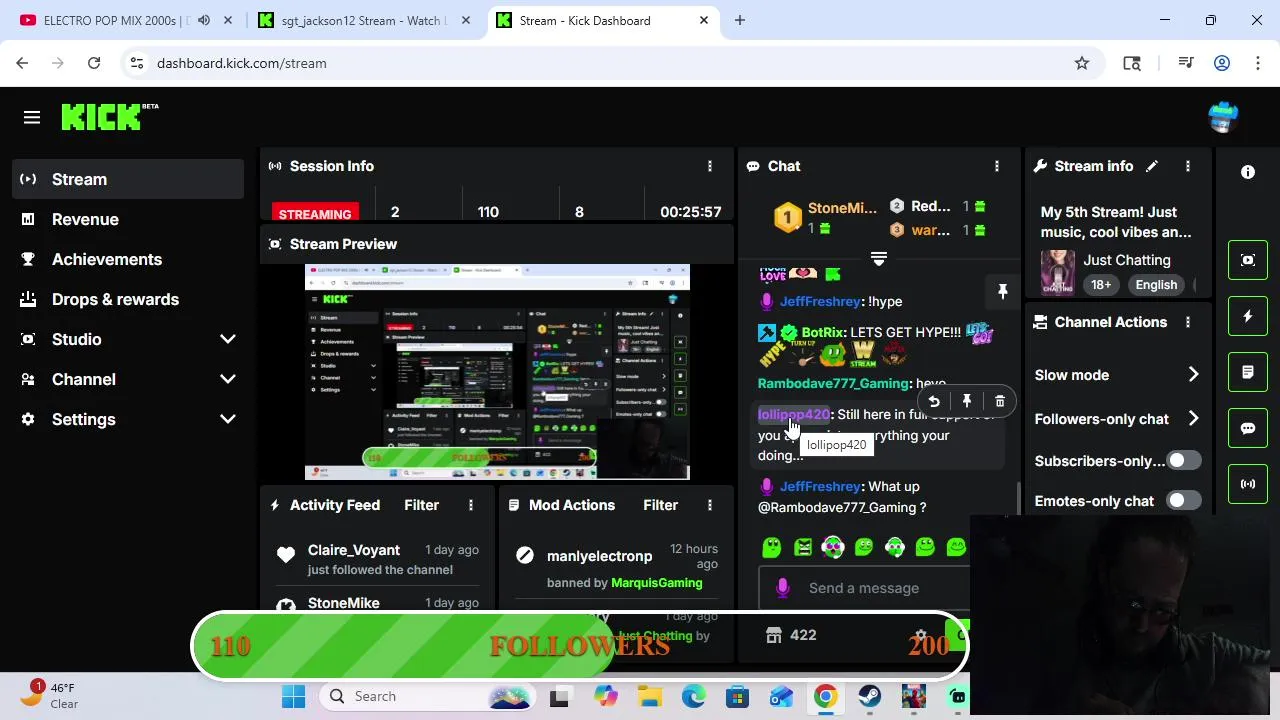Click the Stream Preview thumbnail

[497, 372]
